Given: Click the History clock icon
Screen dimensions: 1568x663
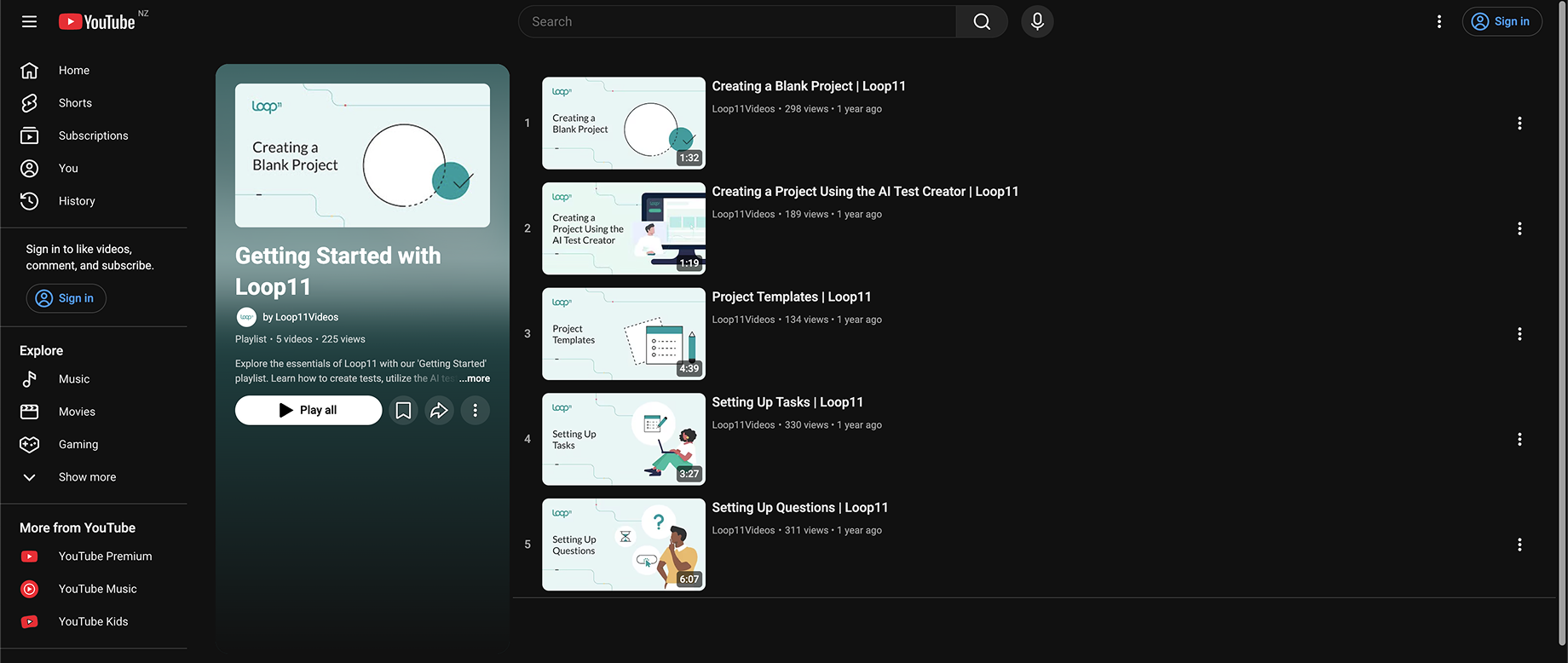Looking at the screenshot, I should [30, 201].
